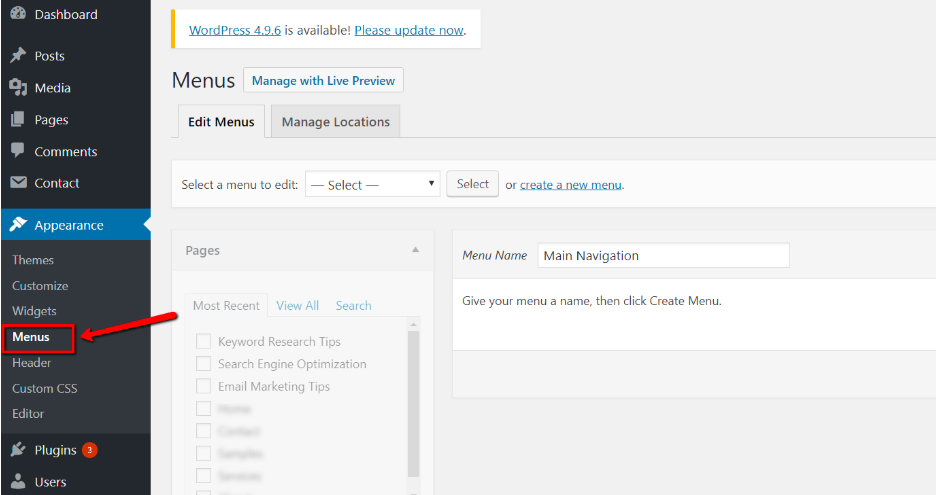Check the Samples page checkbox
Screen dimensions: 936x495
point(204,453)
